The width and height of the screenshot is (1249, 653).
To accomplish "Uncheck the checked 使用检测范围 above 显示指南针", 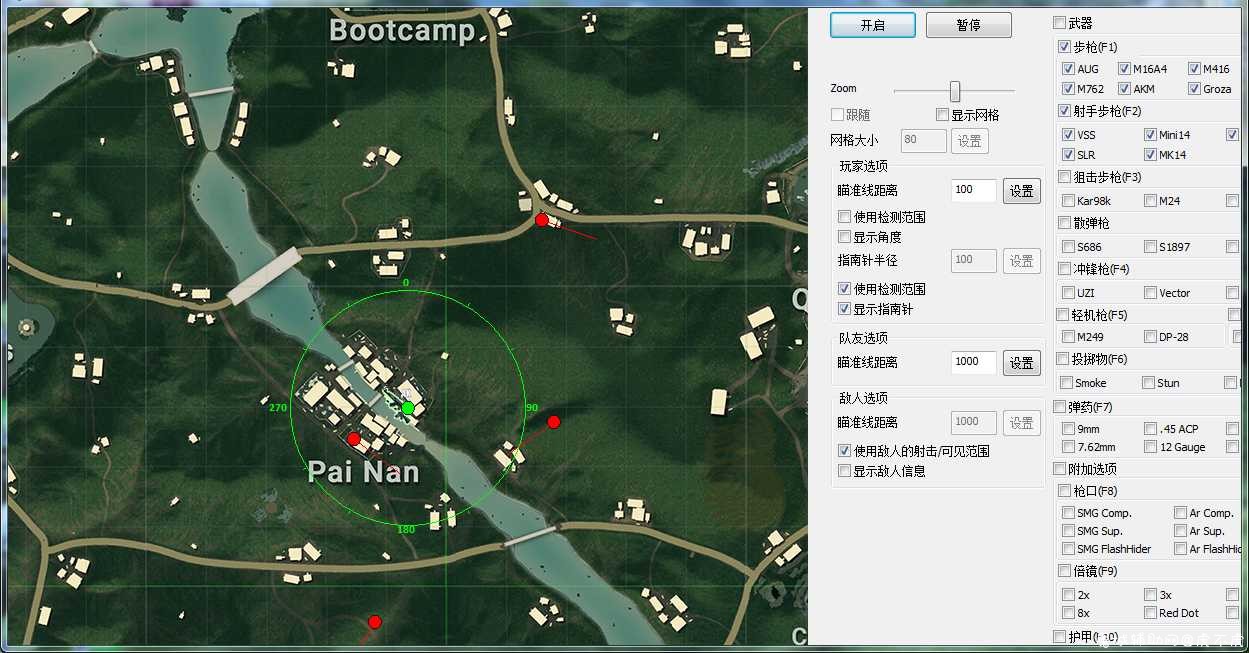I will click(x=844, y=289).
